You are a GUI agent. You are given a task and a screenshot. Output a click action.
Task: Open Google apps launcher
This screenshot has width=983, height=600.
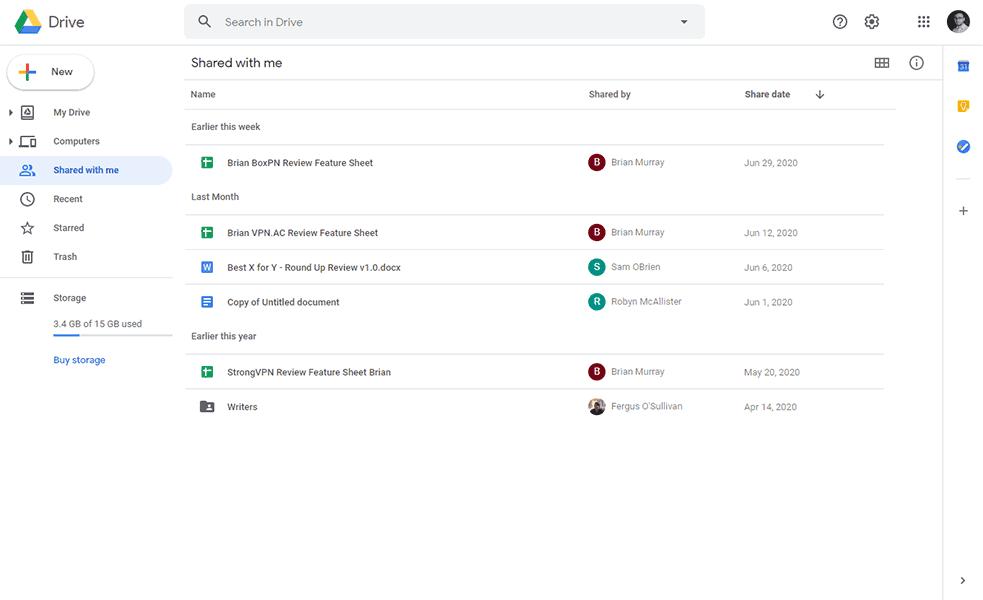[x=923, y=21]
